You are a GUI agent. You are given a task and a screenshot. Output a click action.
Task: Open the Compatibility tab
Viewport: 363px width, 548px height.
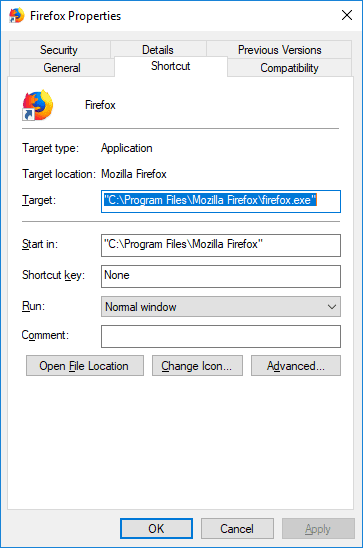289,67
